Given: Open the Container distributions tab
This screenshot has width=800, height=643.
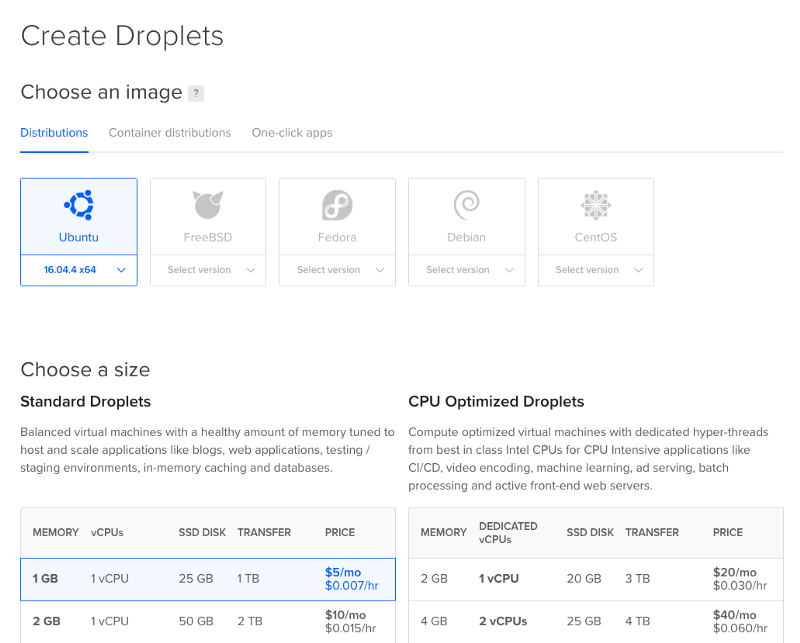Looking at the screenshot, I should [x=170, y=133].
